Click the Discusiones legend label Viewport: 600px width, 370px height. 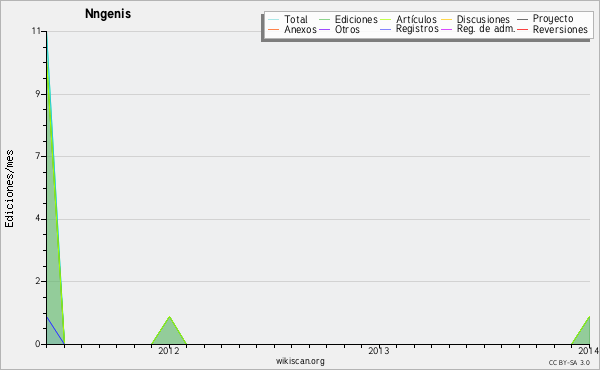tap(483, 19)
